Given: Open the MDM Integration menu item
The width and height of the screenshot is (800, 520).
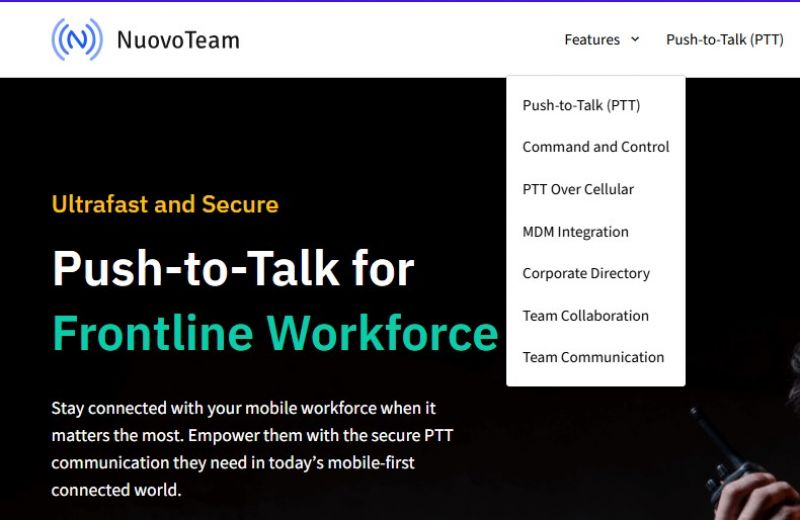Looking at the screenshot, I should (576, 232).
